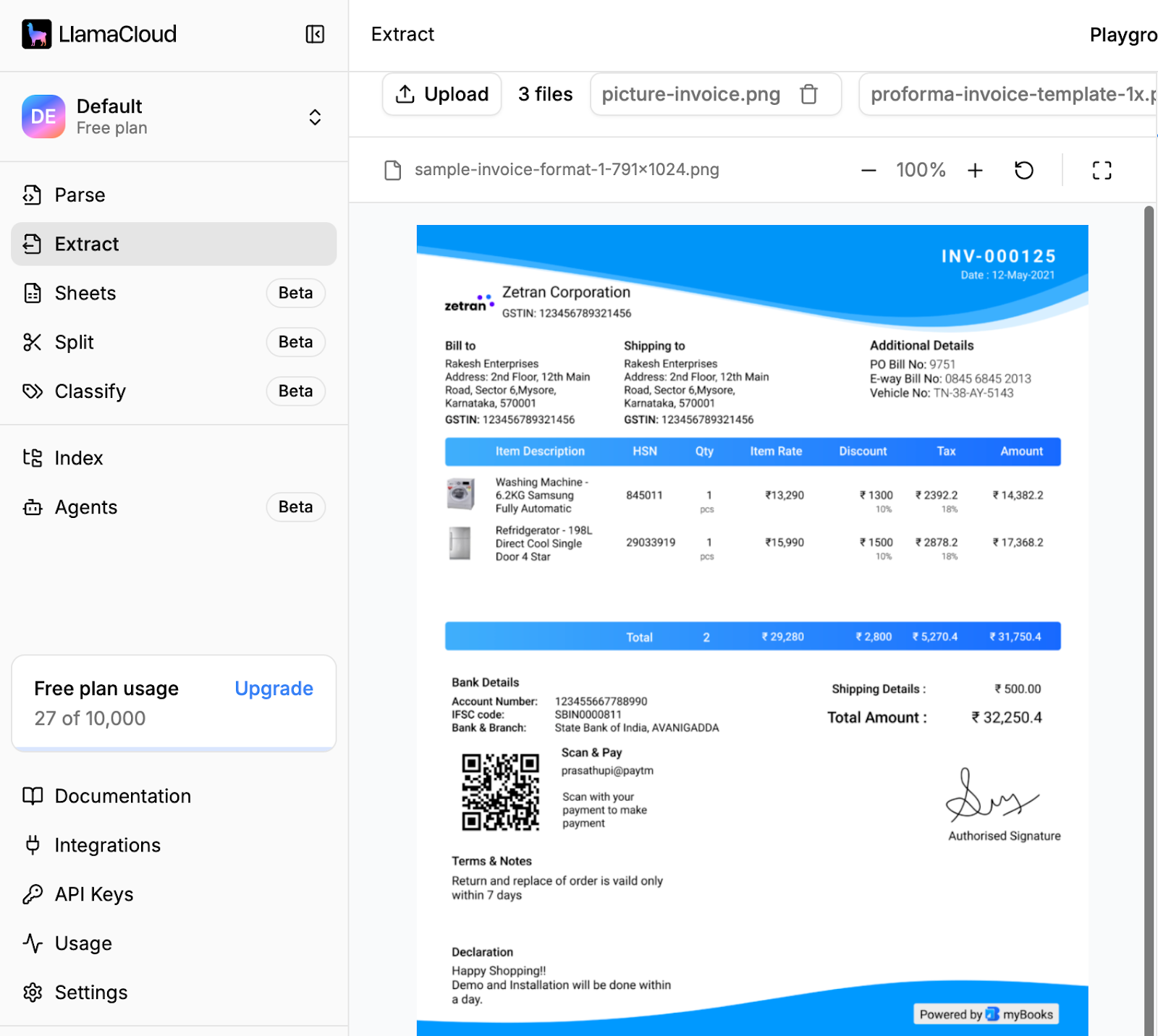Click the Upload button
Screen dimensions: 1158x1036
click(441, 94)
